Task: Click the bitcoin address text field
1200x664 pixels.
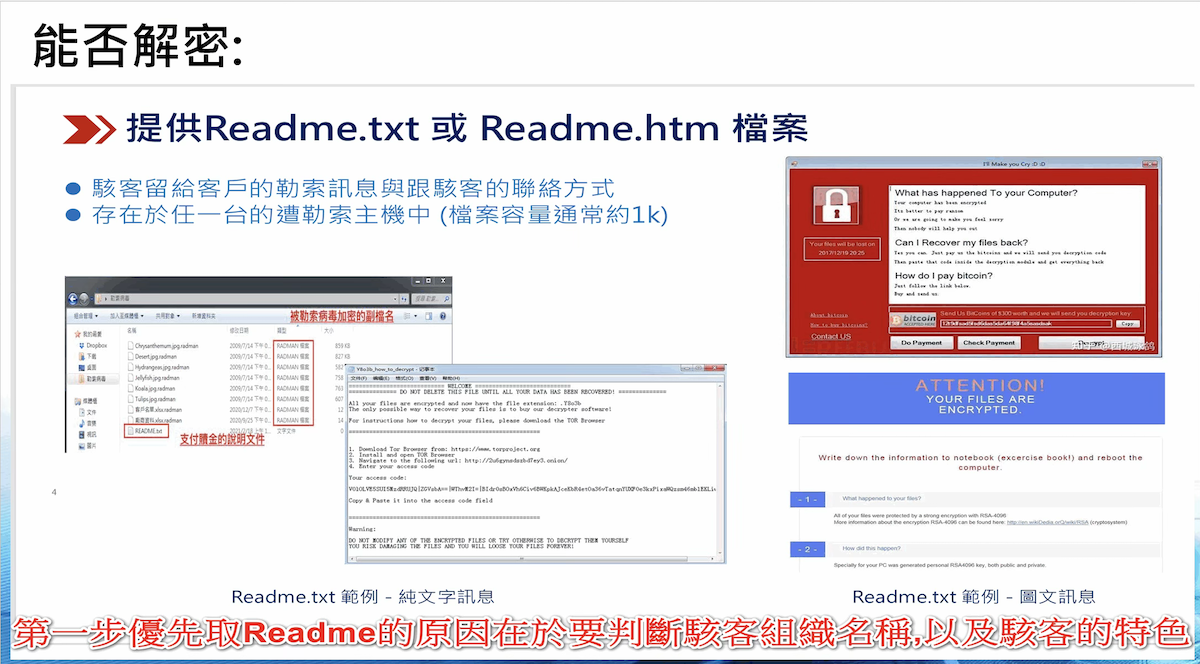Action: (x=1025, y=324)
